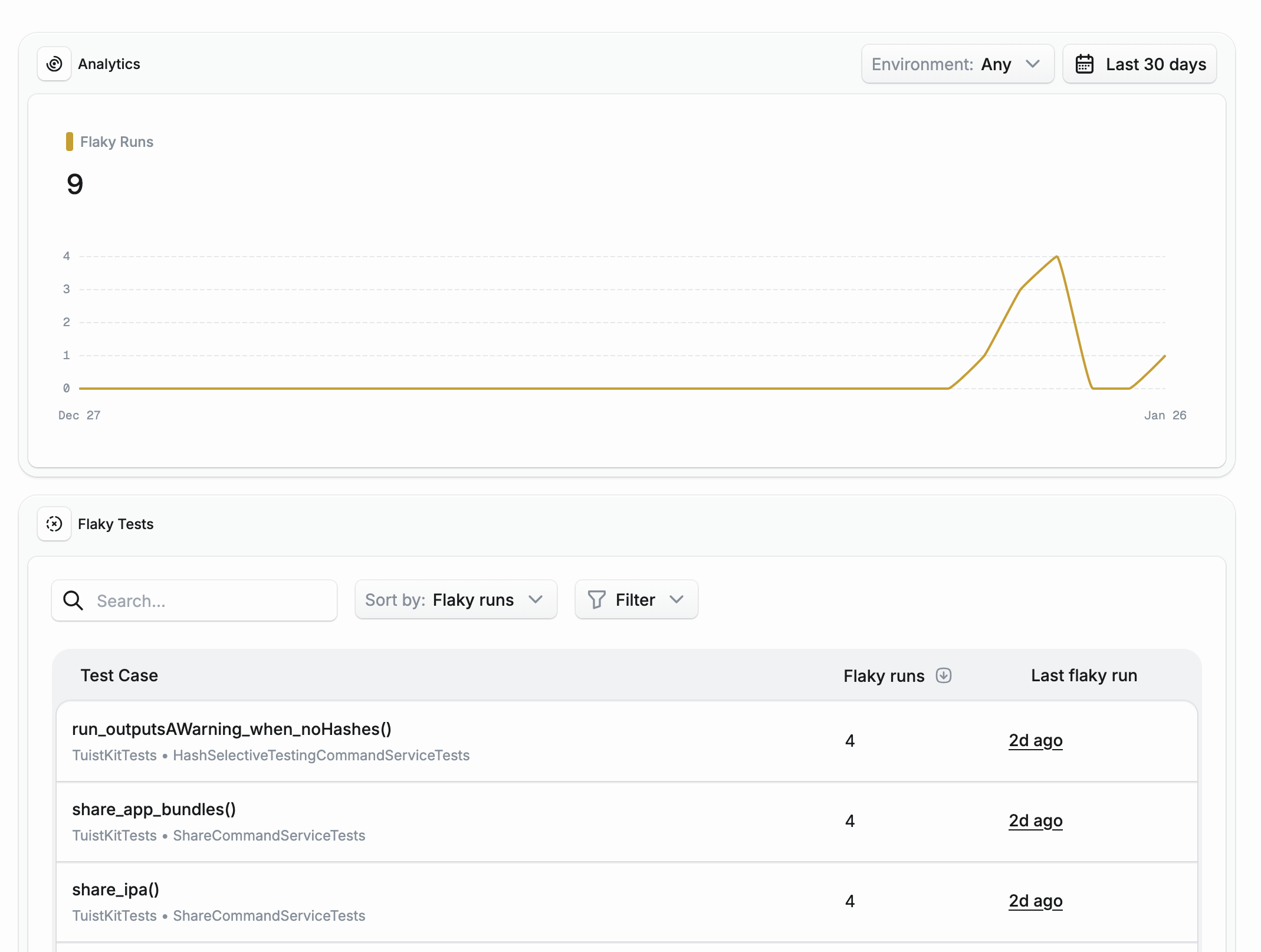Click inside the Search field
Image resolution: width=1261 pixels, height=952 pixels.
(x=195, y=600)
